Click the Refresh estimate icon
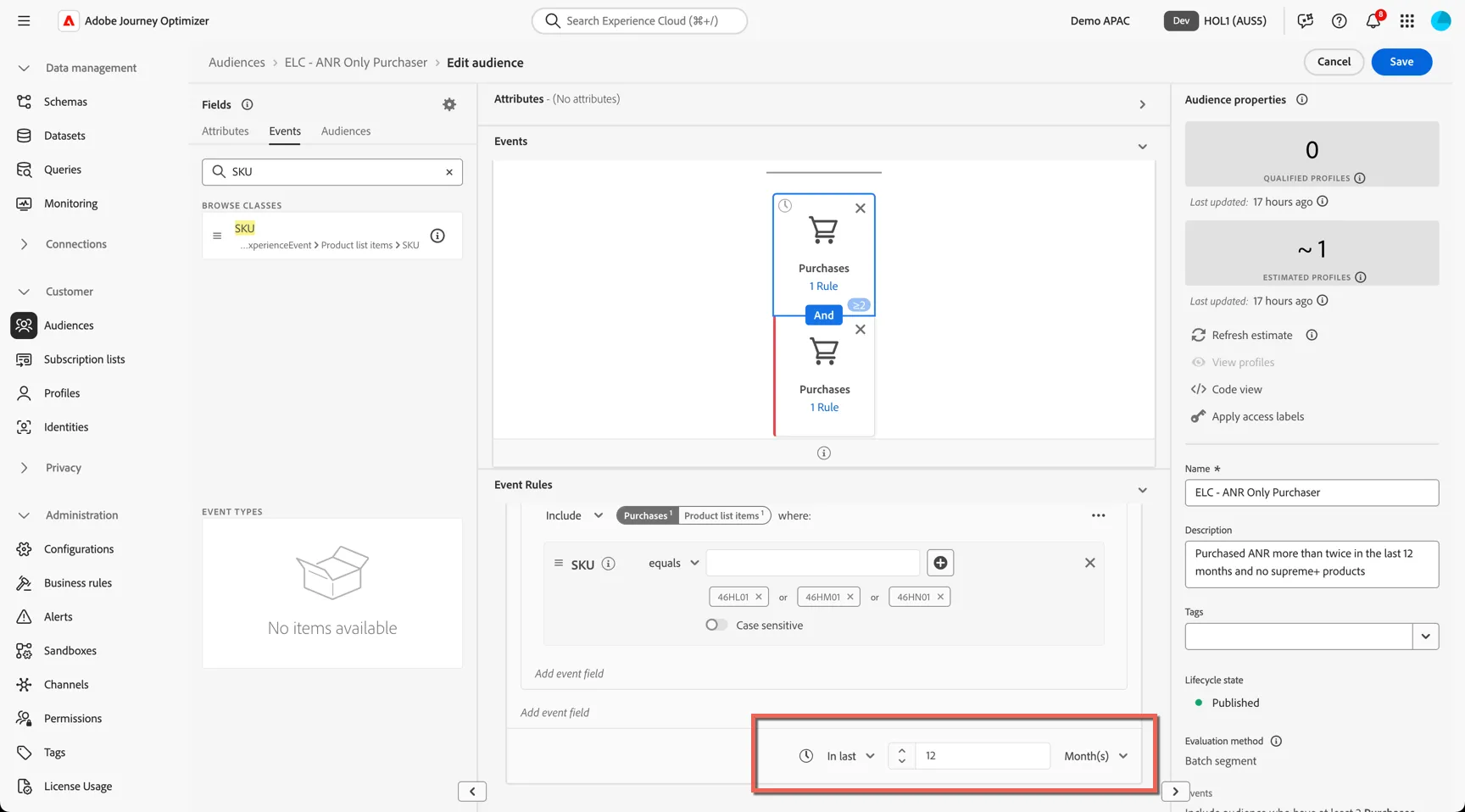1465x812 pixels. click(x=1198, y=335)
